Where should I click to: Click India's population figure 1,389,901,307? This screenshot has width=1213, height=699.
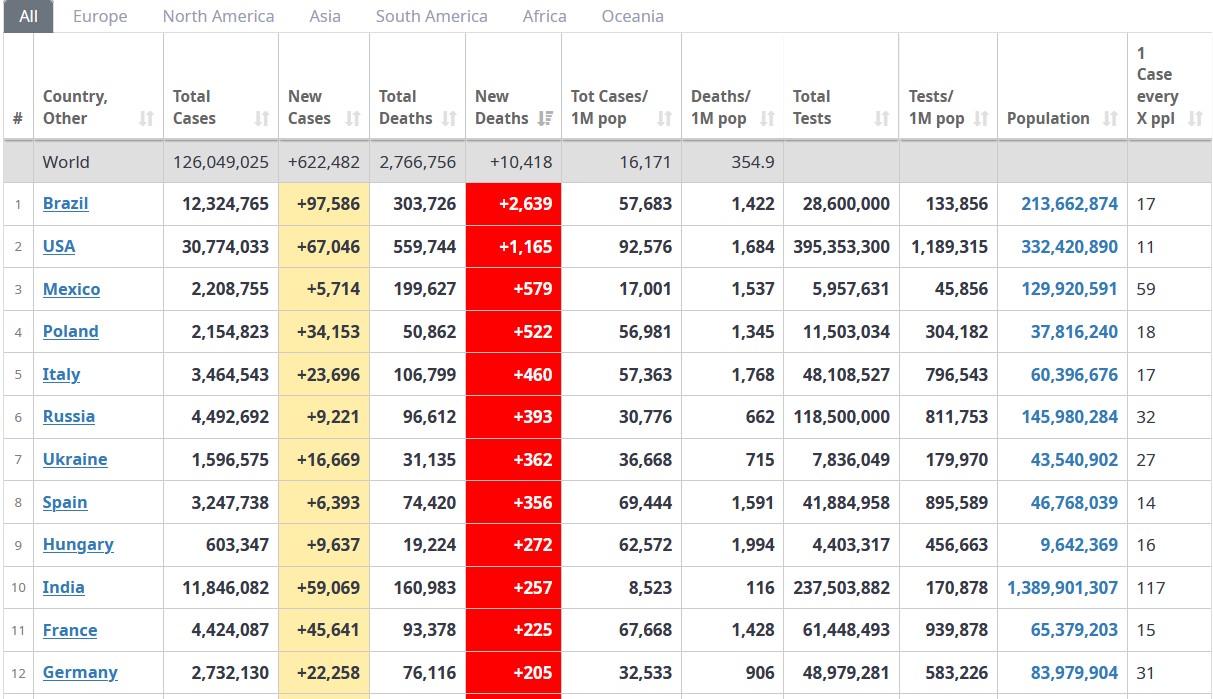coord(1062,587)
